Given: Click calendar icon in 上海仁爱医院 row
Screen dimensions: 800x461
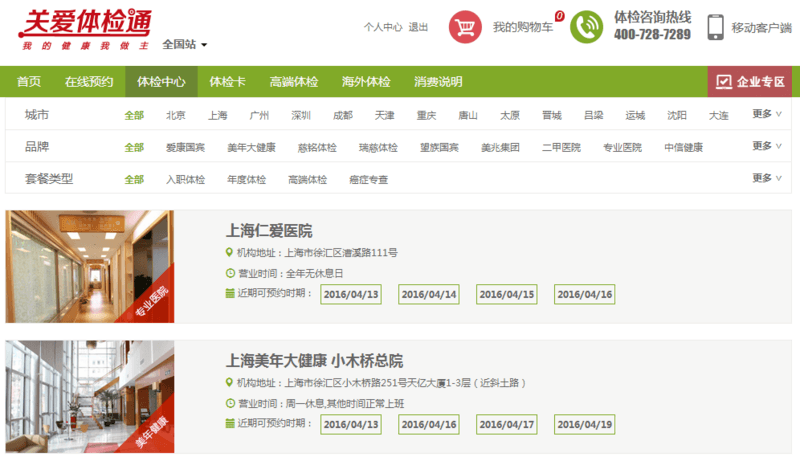Looking at the screenshot, I should click(230, 293).
